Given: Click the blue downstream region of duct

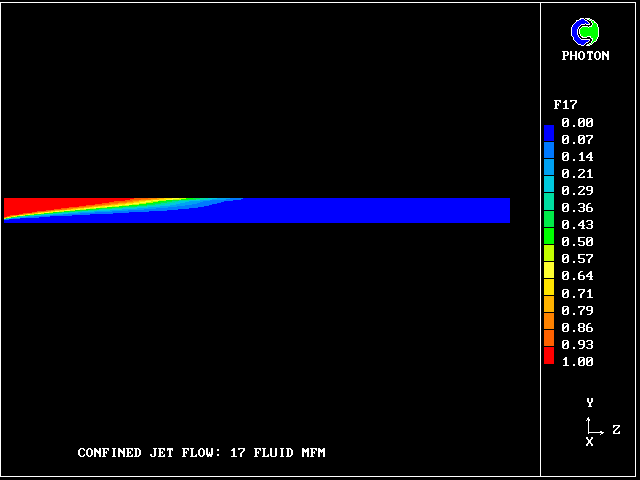Looking at the screenshot, I should click(x=400, y=210).
